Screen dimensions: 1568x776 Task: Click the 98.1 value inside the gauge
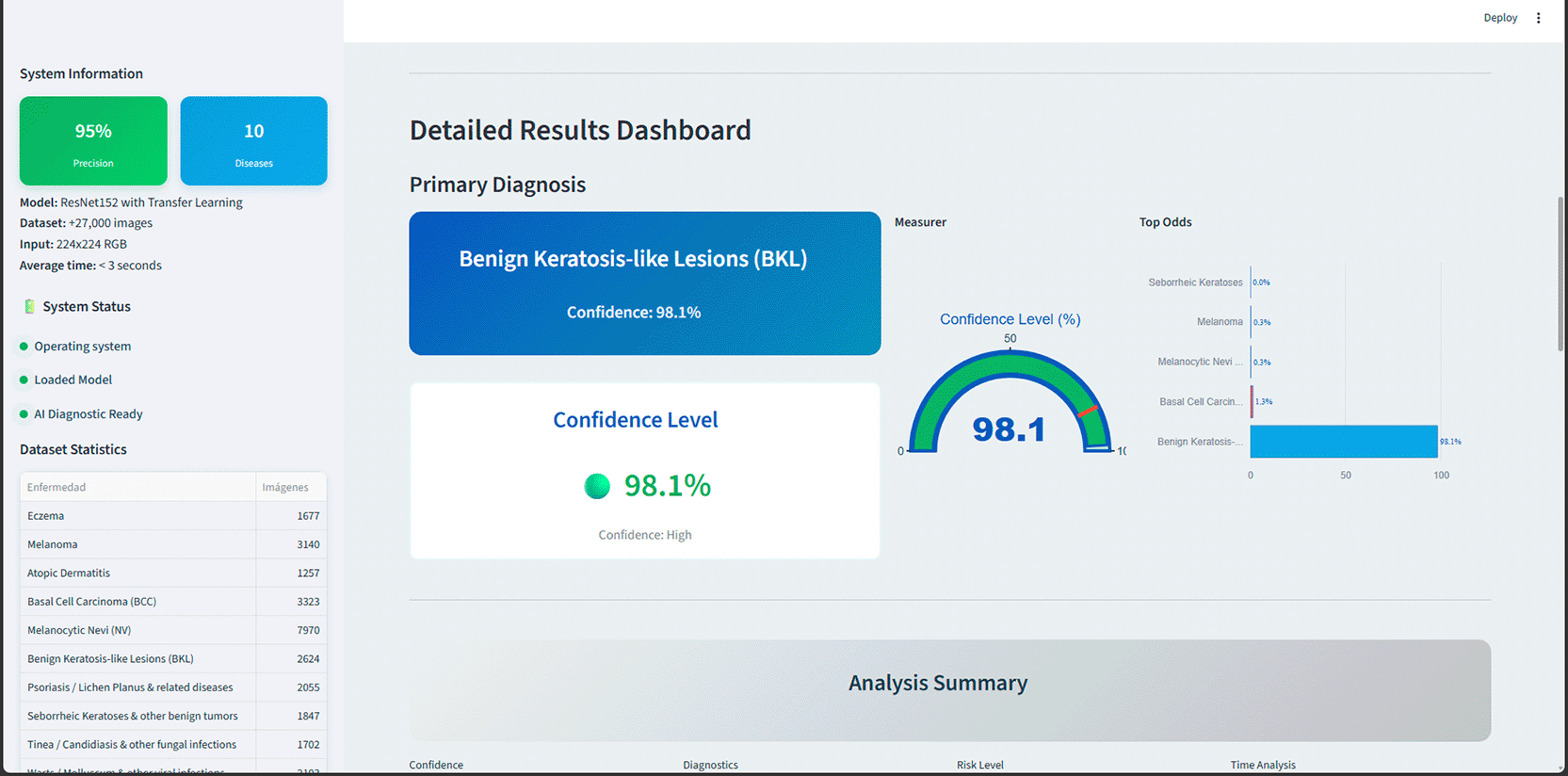[1009, 429]
